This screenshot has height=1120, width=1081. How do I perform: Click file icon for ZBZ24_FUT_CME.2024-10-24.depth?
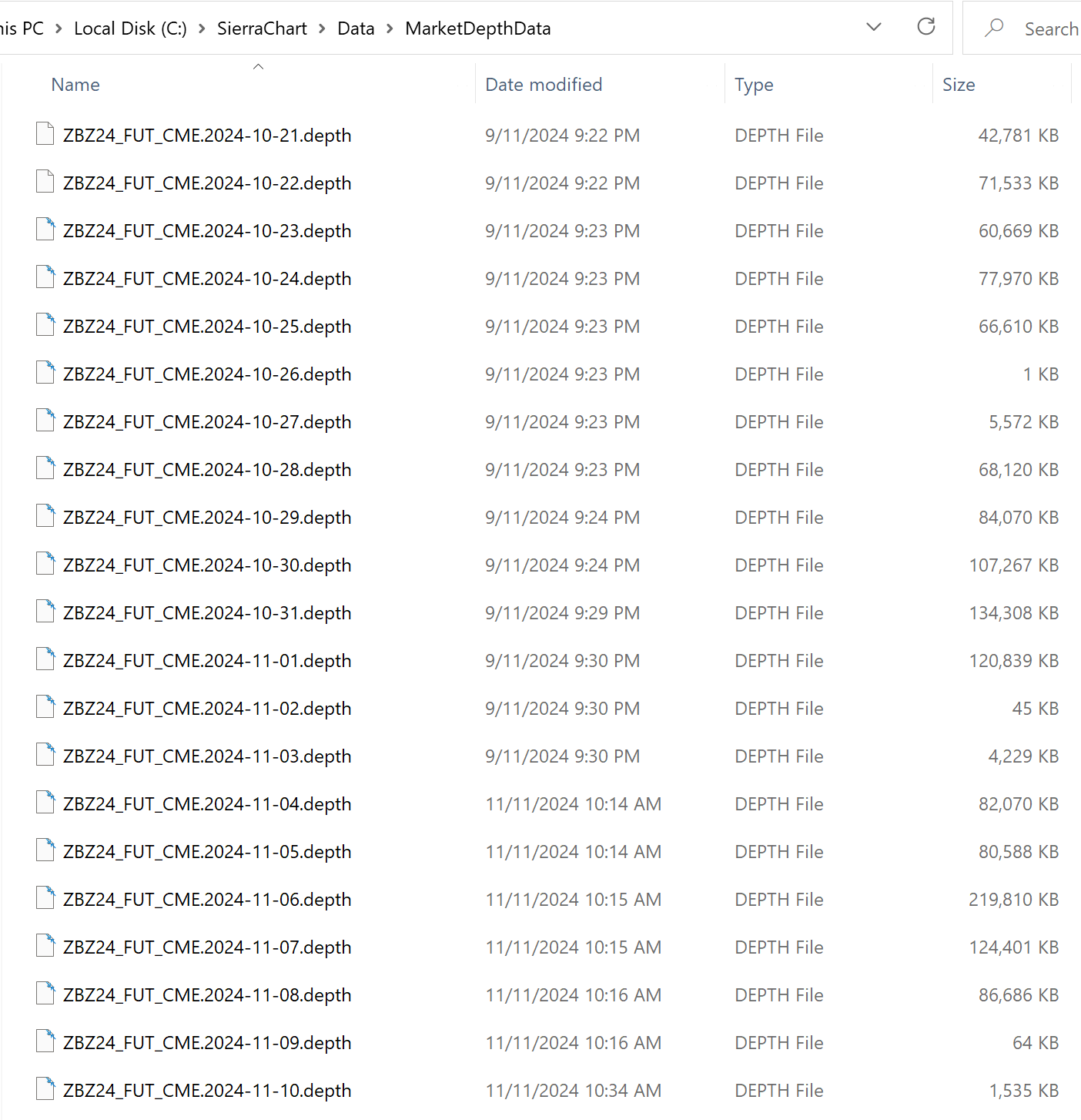click(x=45, y=277)
